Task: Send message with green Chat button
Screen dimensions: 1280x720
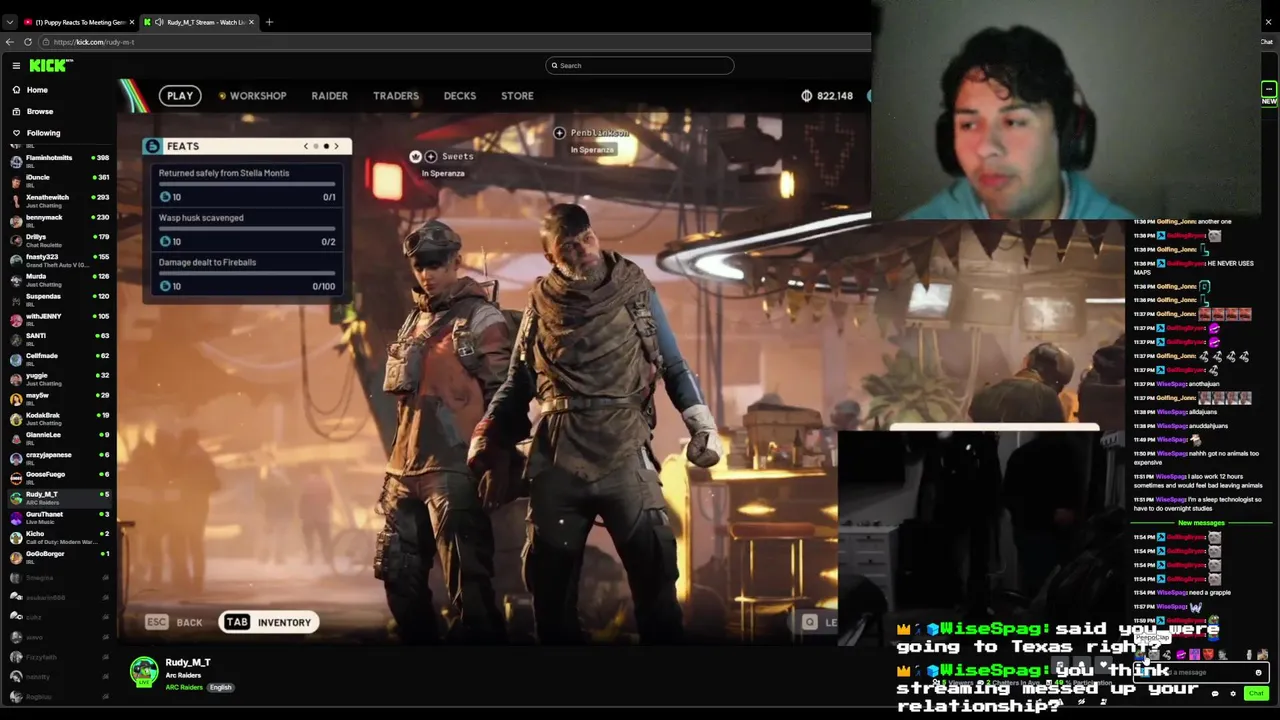Action: tap(1256, 693)
